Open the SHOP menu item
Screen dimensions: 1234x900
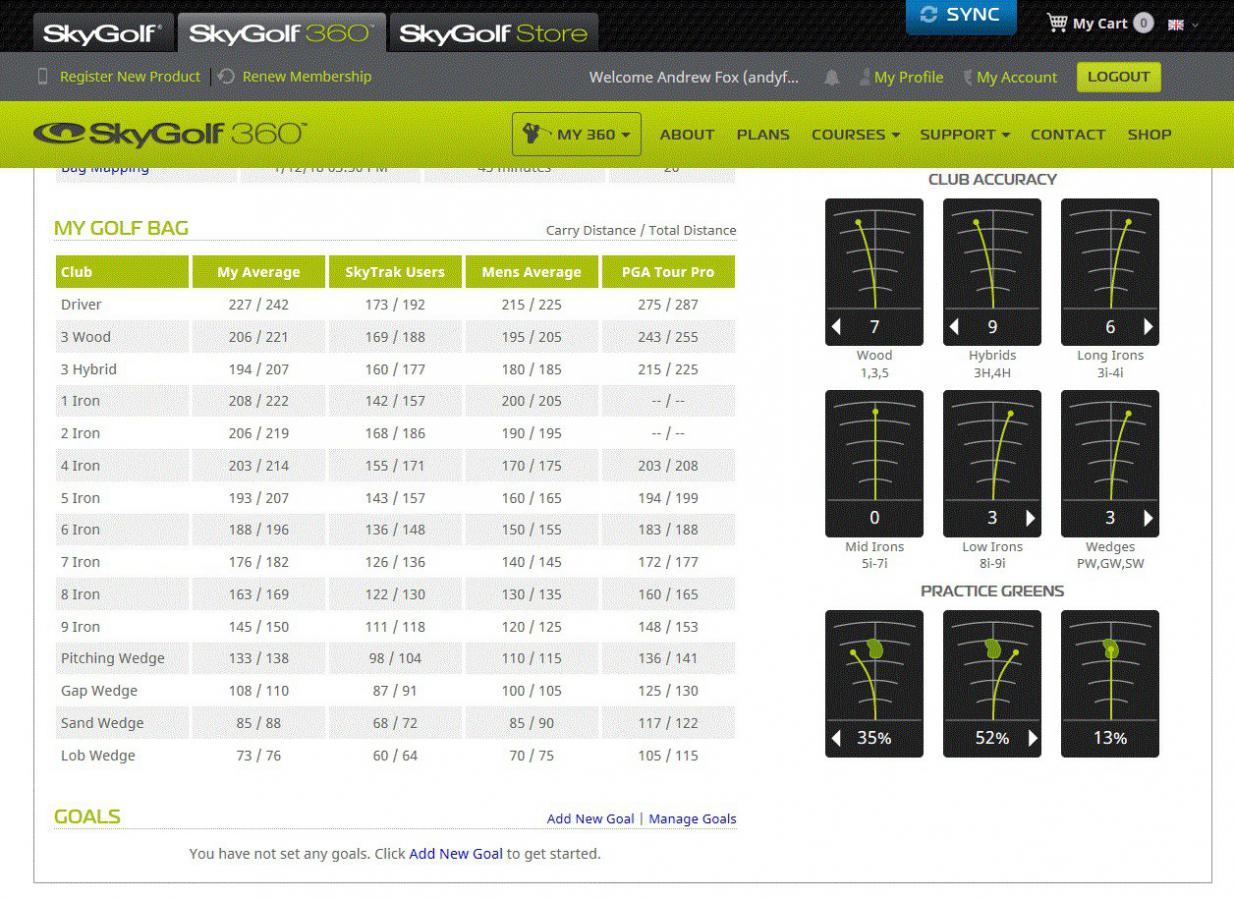(x=1149, y=134)
